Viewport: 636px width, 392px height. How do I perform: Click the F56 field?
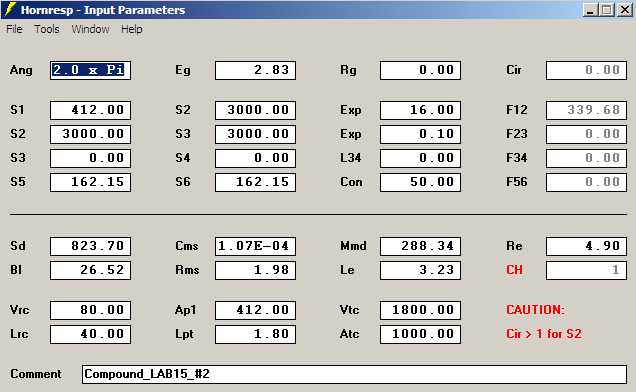pyautogui.click(x=586, y=182)
